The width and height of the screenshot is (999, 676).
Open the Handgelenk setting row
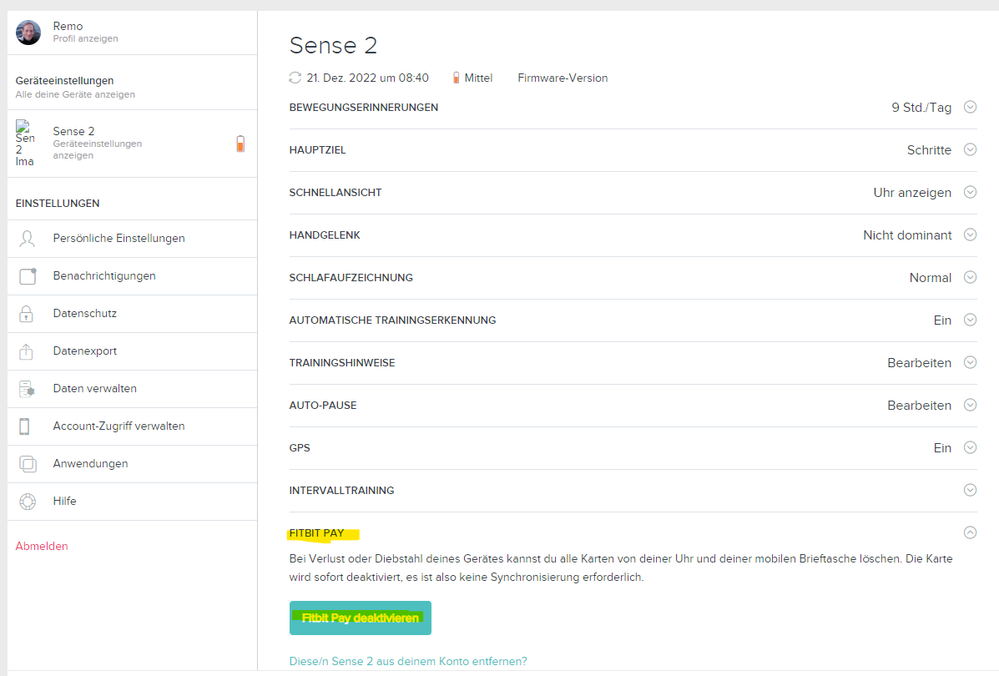pyautogui.click(x=632, y=235)
